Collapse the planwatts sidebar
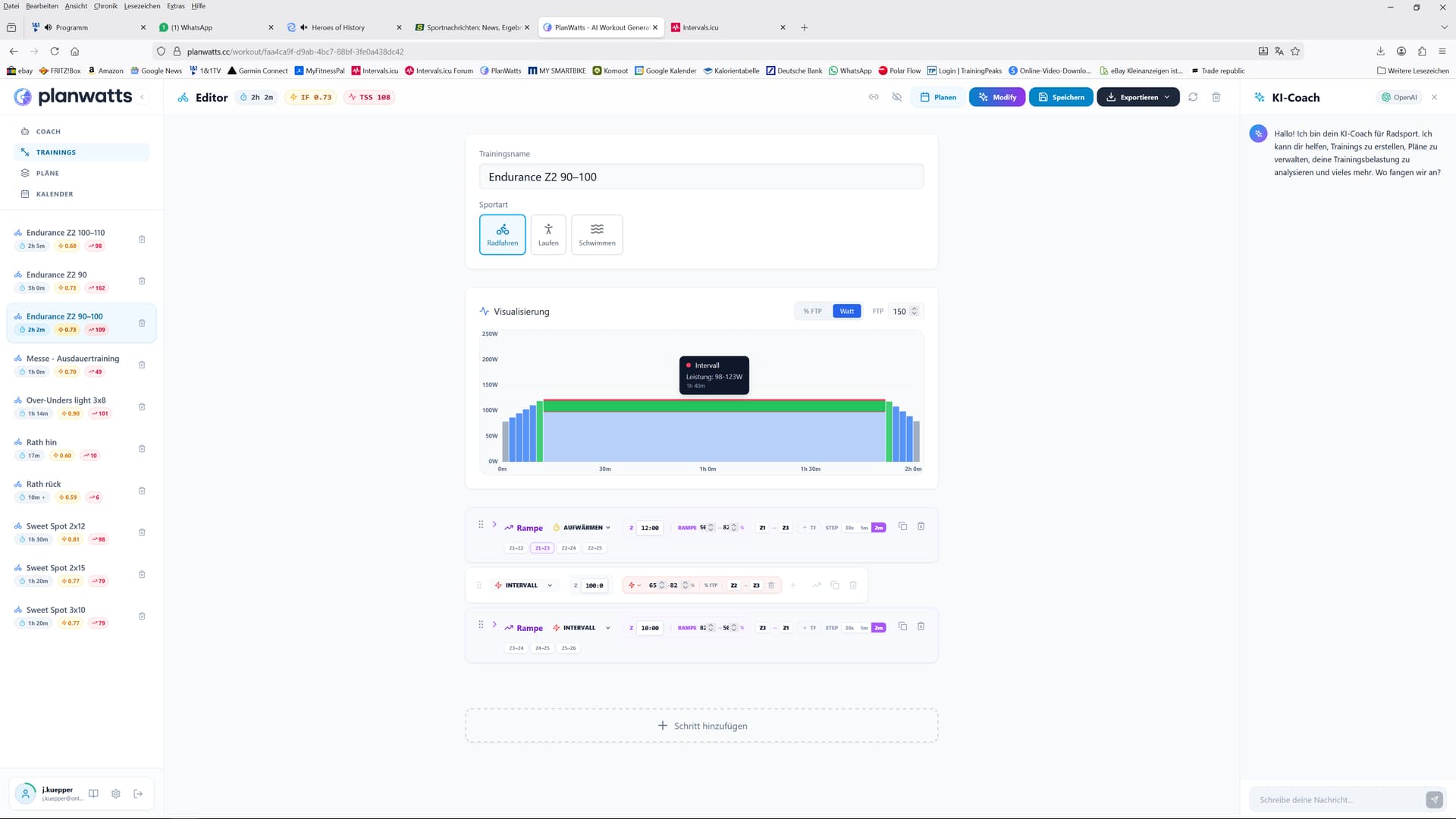Viewport: 1456px width, 819px height. click(x=142, y=97)
